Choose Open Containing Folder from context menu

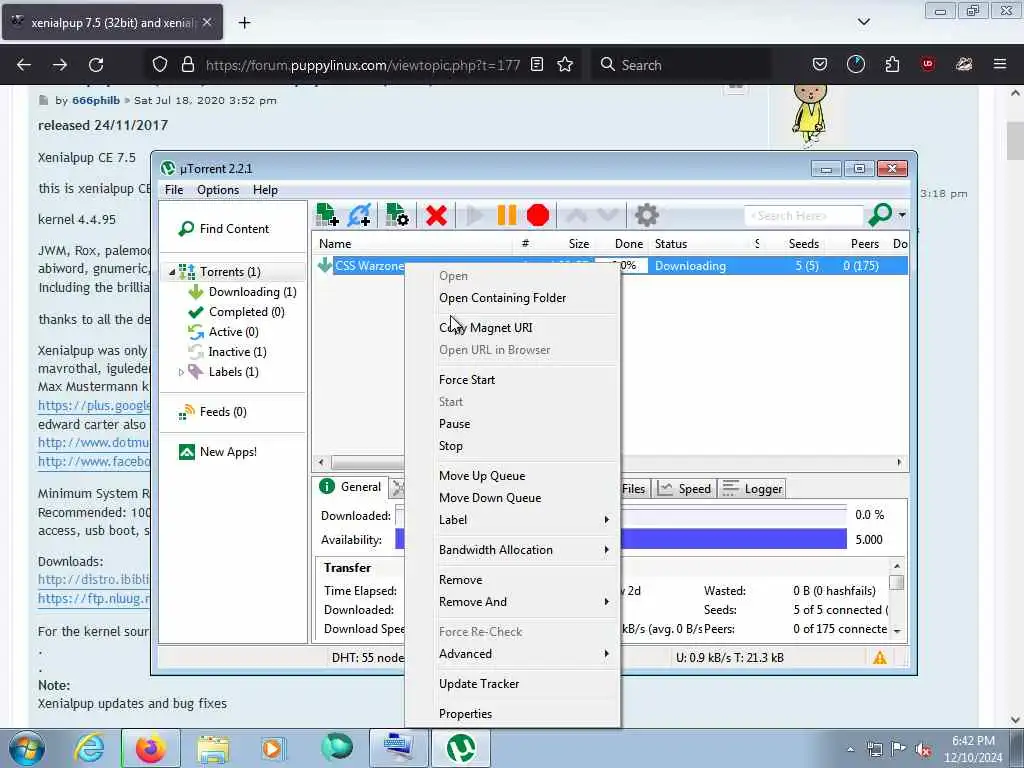coord(512,298)
